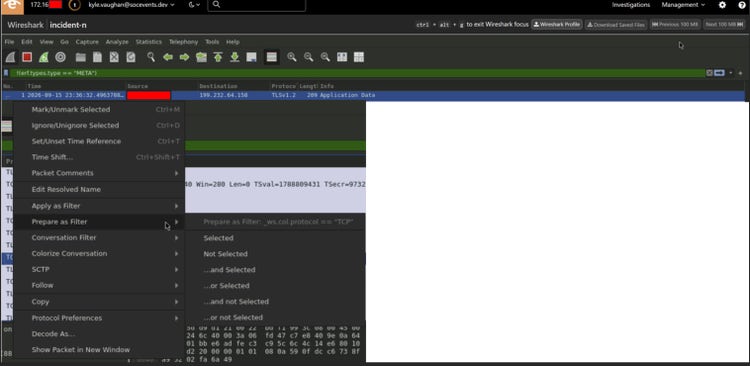Screen dimensions: 750x366
Task: Expand the Apply as Filter submenu
Action: point(99,206)
